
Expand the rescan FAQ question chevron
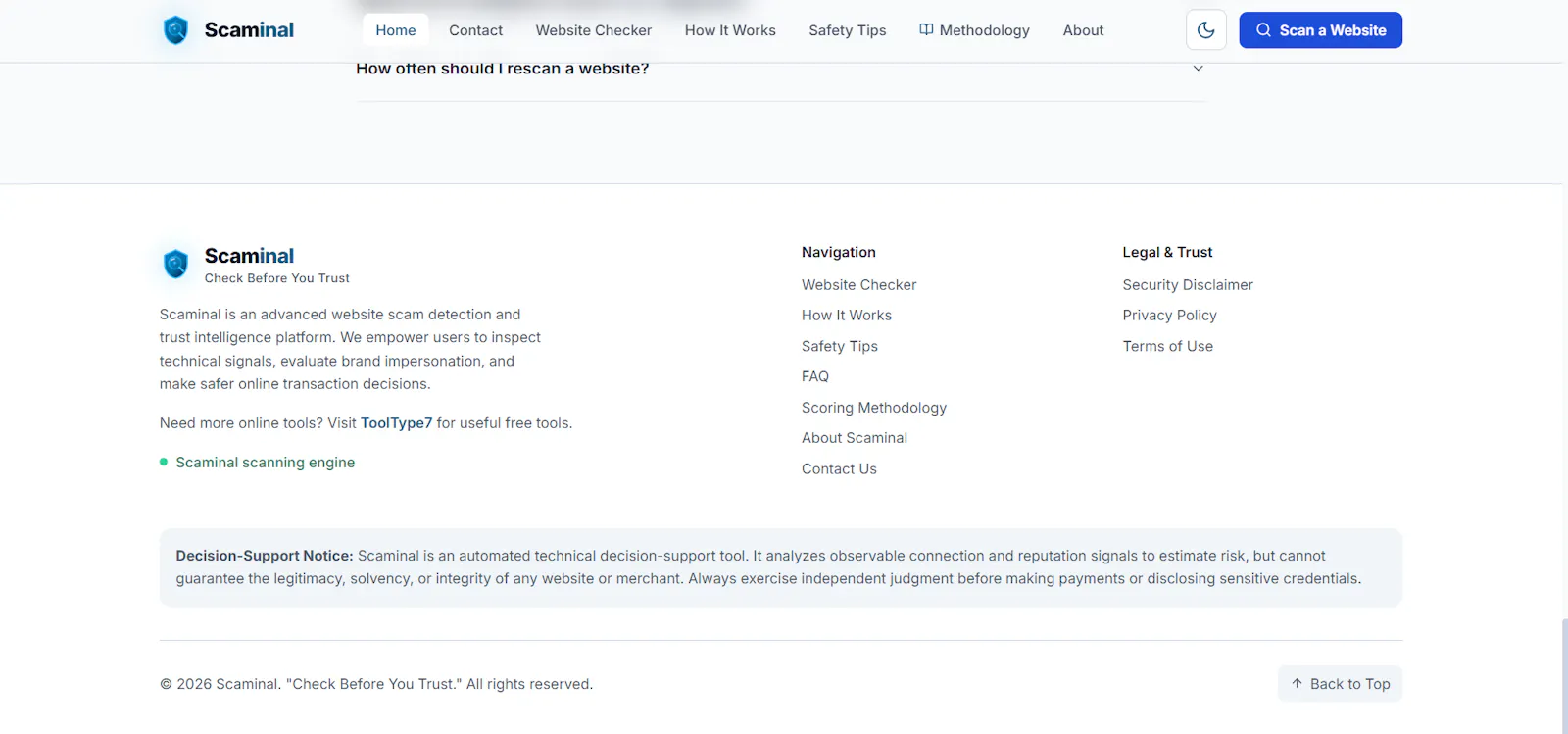[1198, 69]
